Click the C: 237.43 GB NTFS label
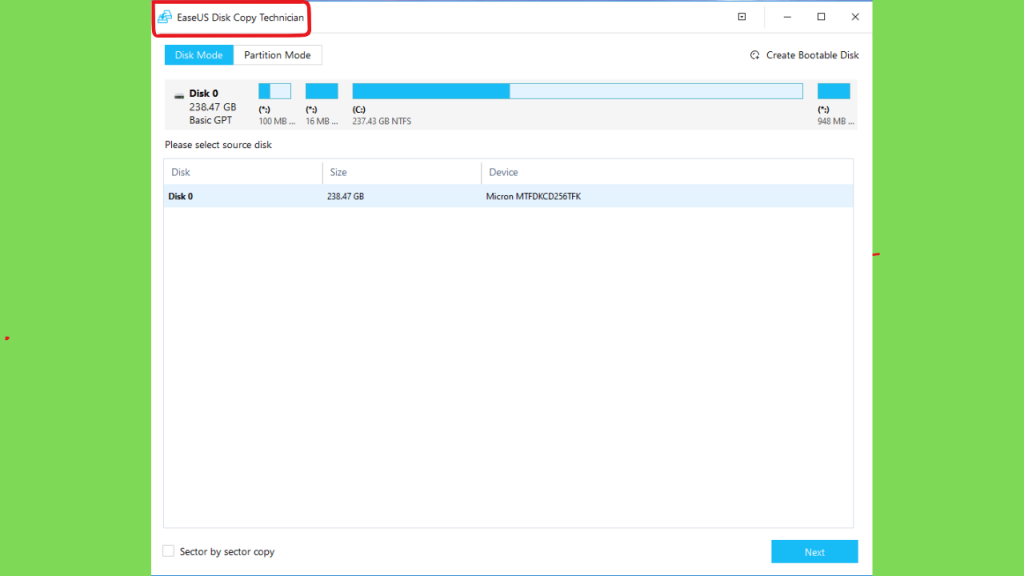The height and width of the screenshot is (576, 1024). tap(381, 116)
